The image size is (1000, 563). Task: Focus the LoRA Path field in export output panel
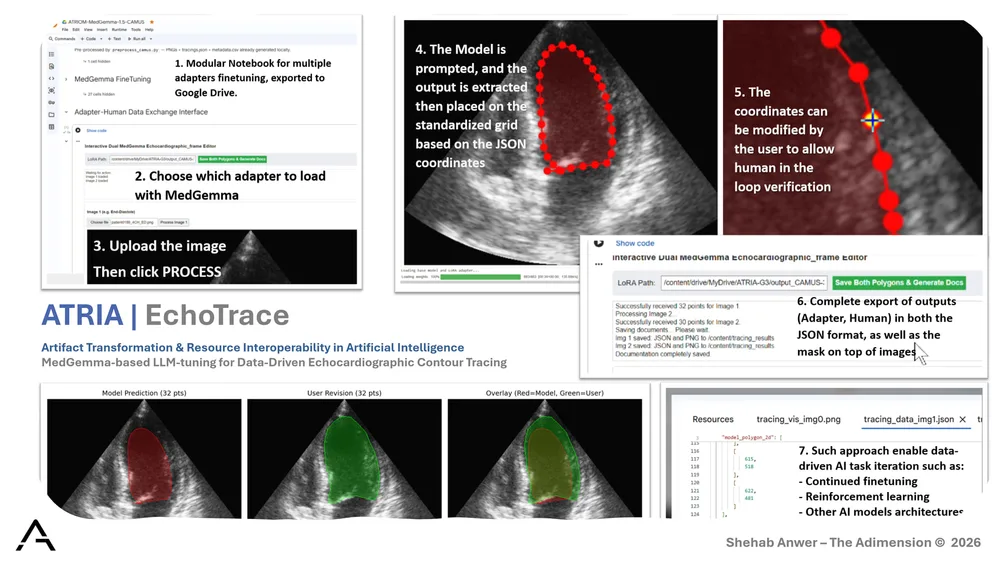coord(744,282)
